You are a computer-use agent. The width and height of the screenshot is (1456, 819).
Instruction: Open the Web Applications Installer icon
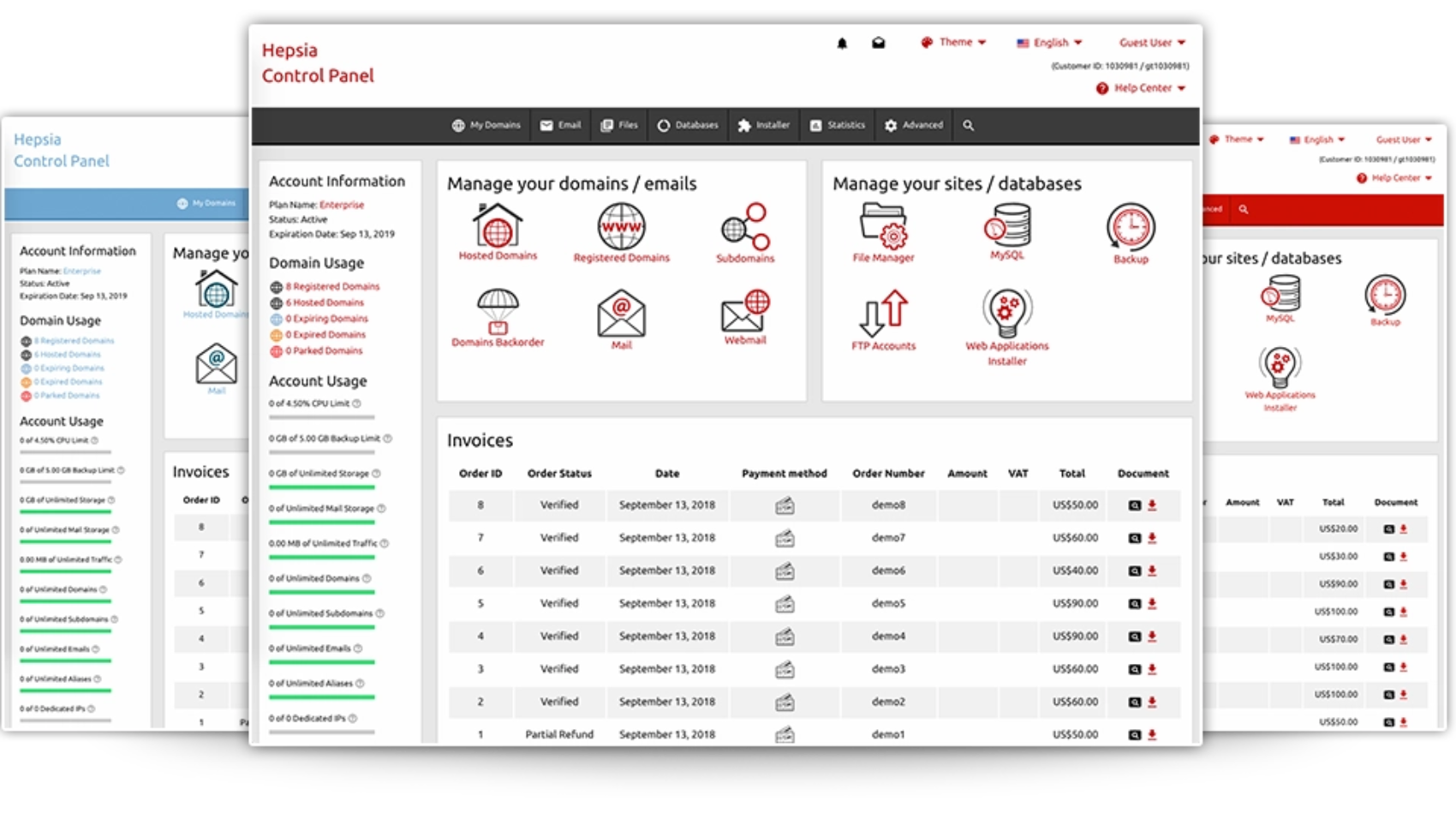pos(1006,314)
